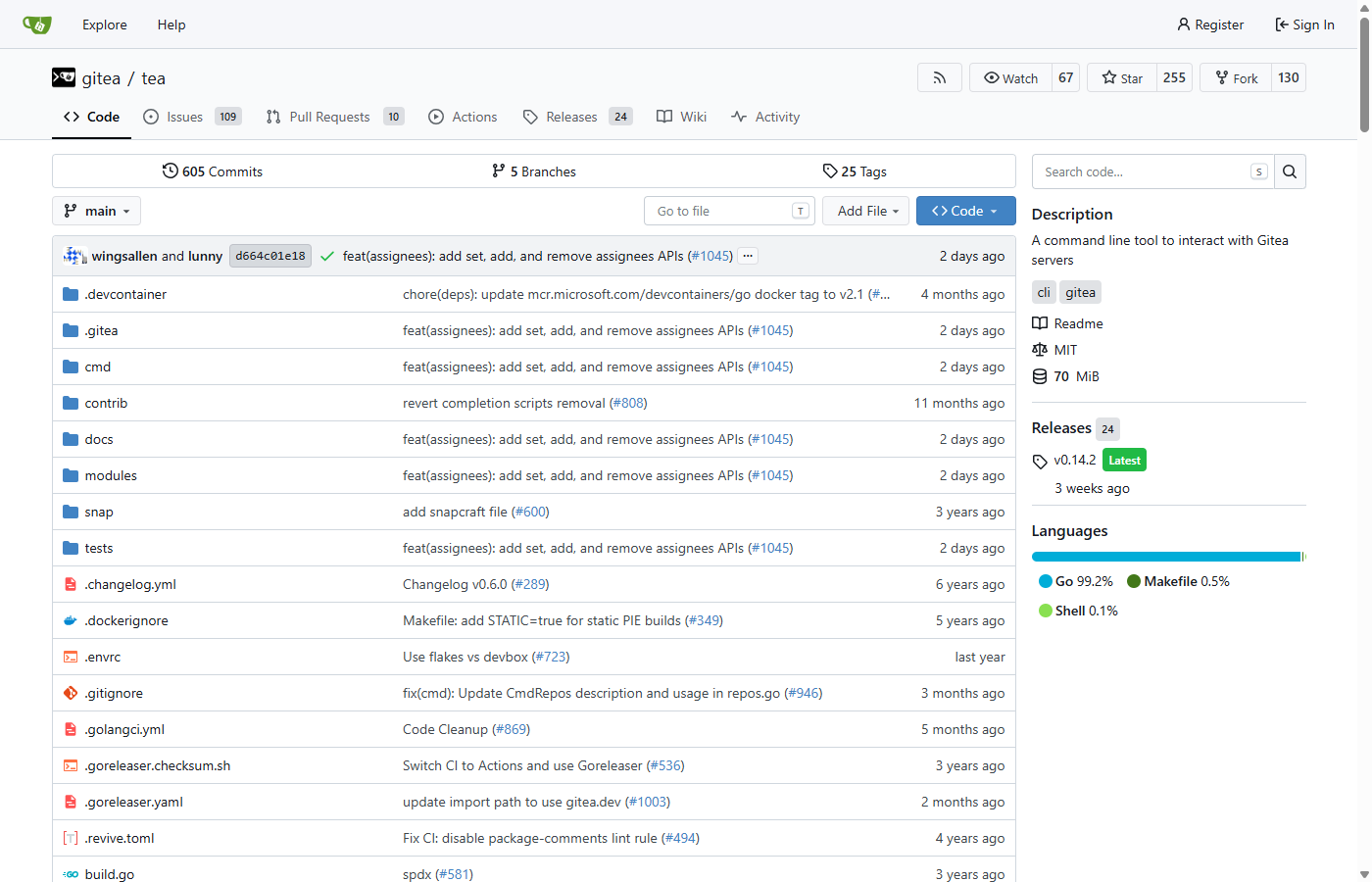Open the Pull Requests tab
This screenshot has height=882, width=1372.
[334, 117]
